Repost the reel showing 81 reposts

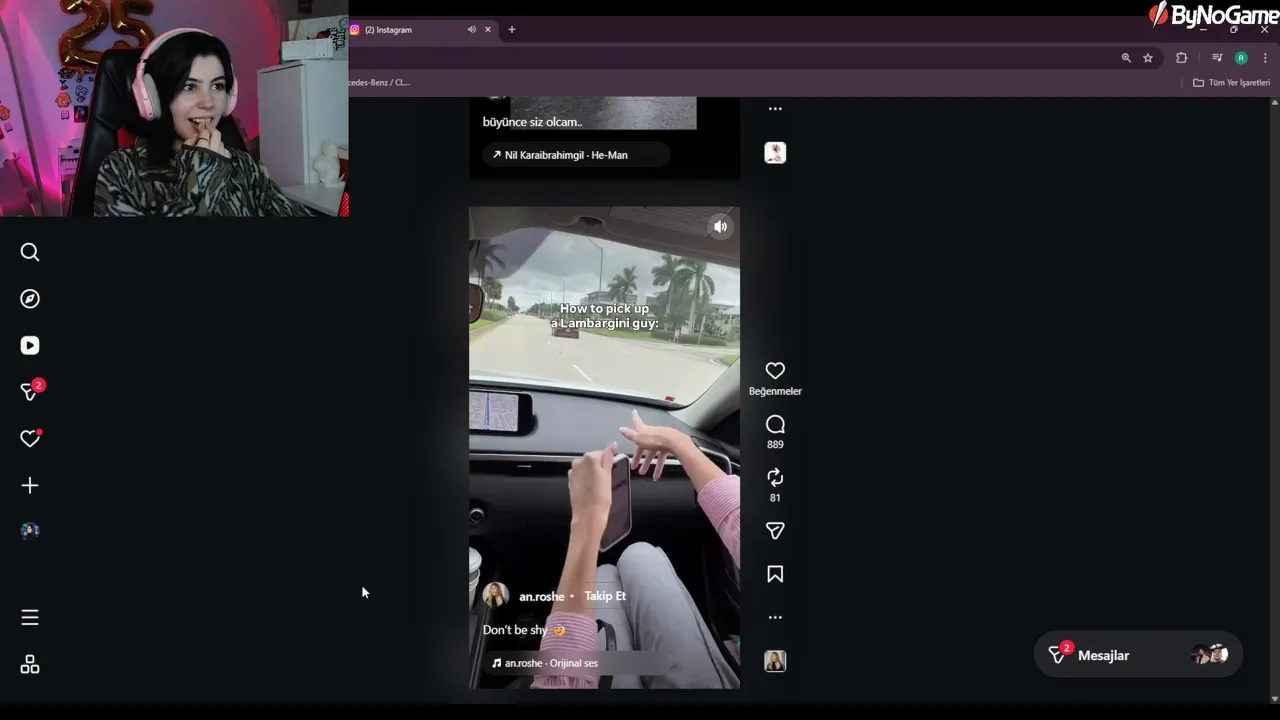[775, 478]
